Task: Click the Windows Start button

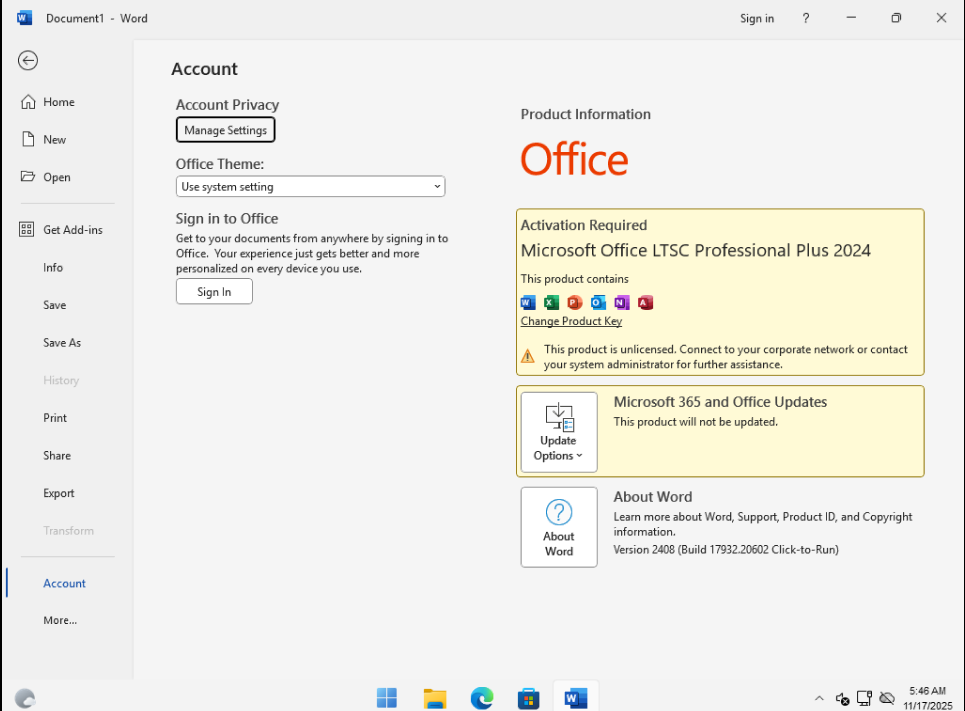Action: (387, 698)
